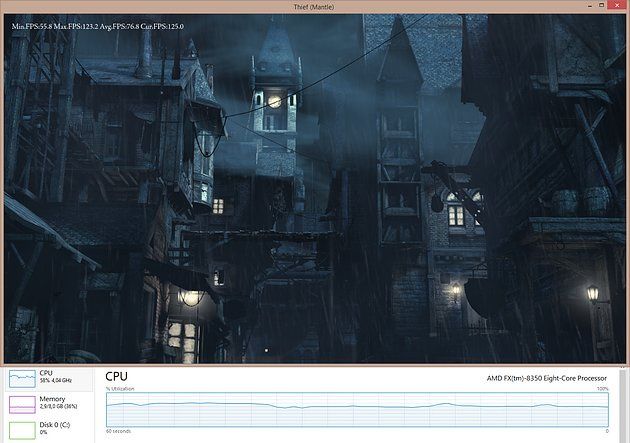Click the CPU utilization graph
Screen dimensions: 630x443
(x=357, y=409)
